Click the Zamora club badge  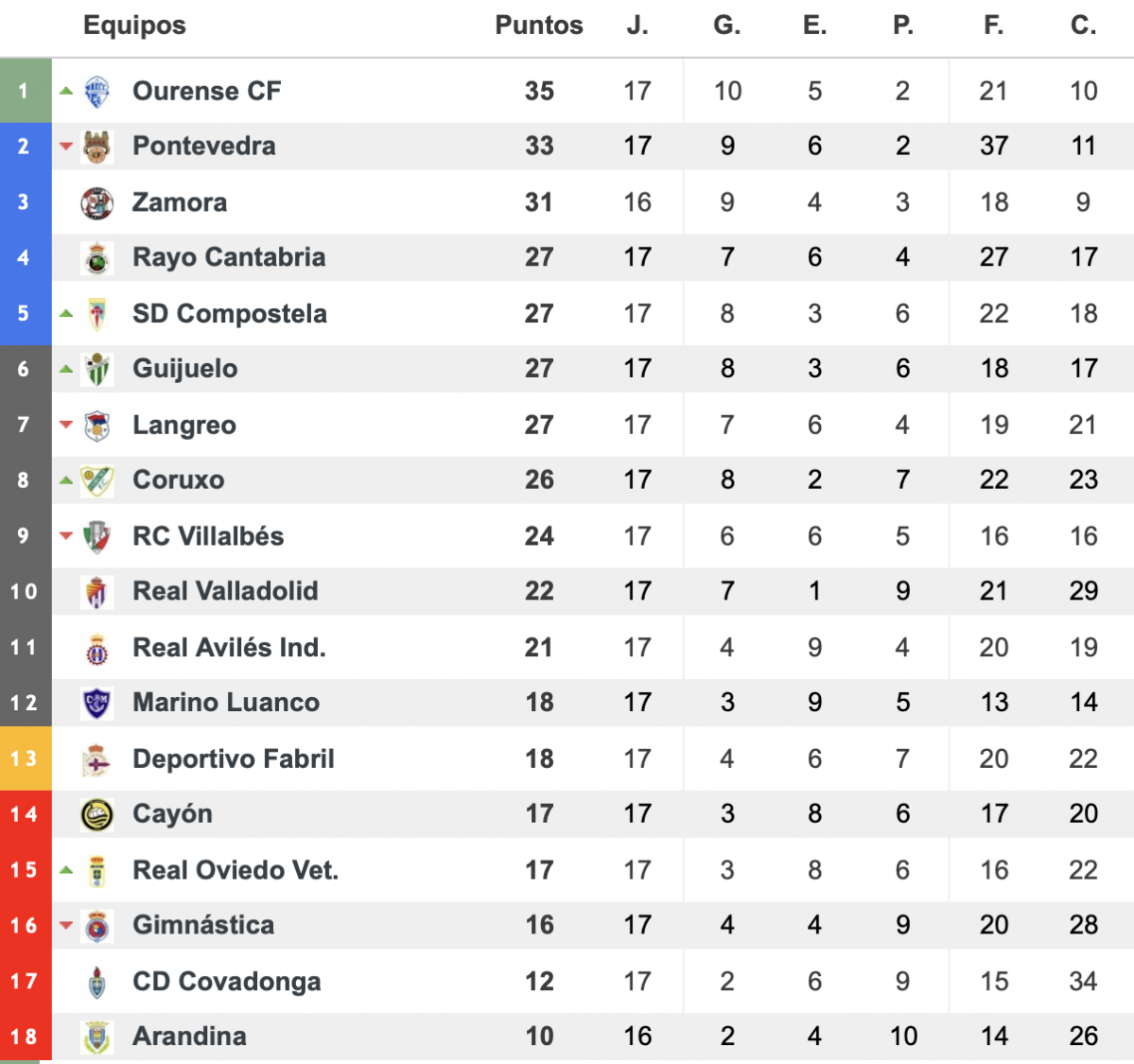[96, 203]
